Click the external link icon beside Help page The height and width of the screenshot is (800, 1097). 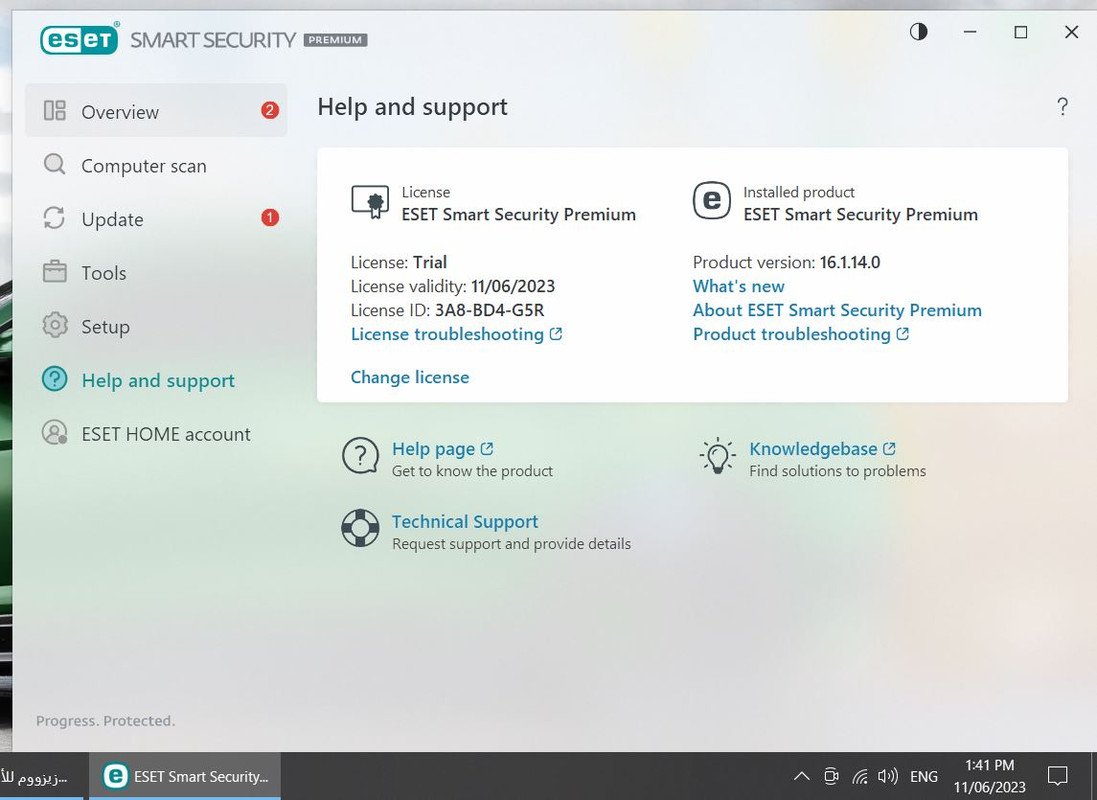click(x=488, y=449)
